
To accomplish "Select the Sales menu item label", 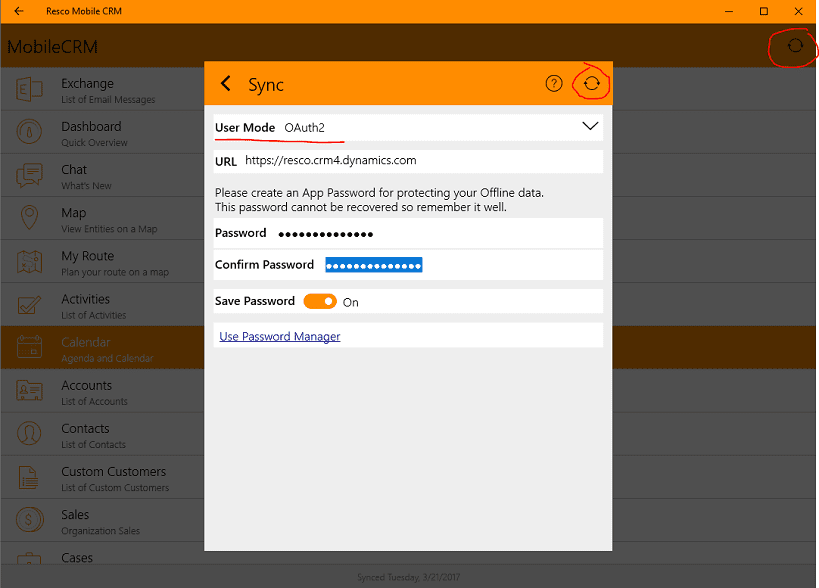I will click(x=75, y=515).
